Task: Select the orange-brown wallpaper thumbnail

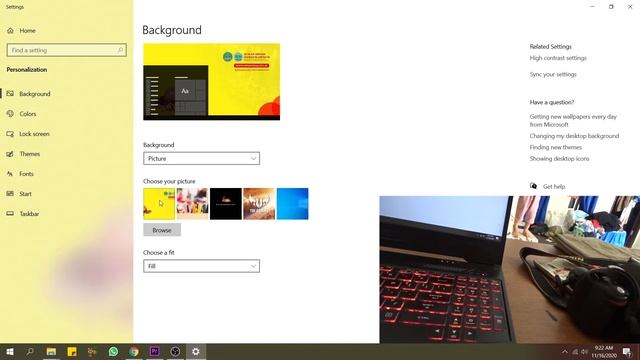Action: tap(259, 204)
